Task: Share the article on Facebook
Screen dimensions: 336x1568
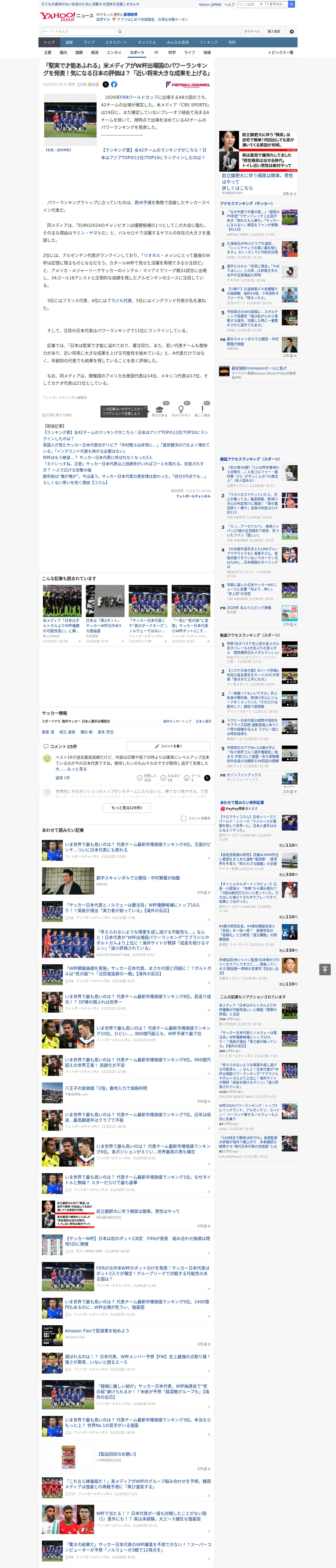Action: point(114,85)
